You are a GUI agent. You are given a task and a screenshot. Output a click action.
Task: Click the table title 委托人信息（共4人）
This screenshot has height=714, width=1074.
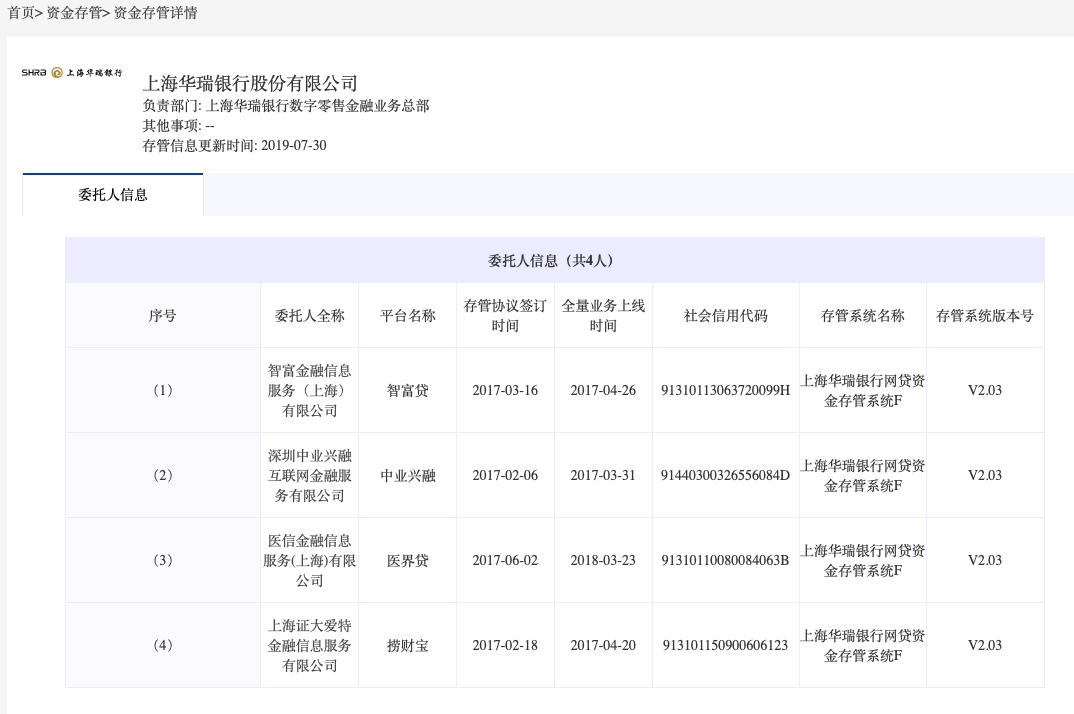click(x=554, y=260)
